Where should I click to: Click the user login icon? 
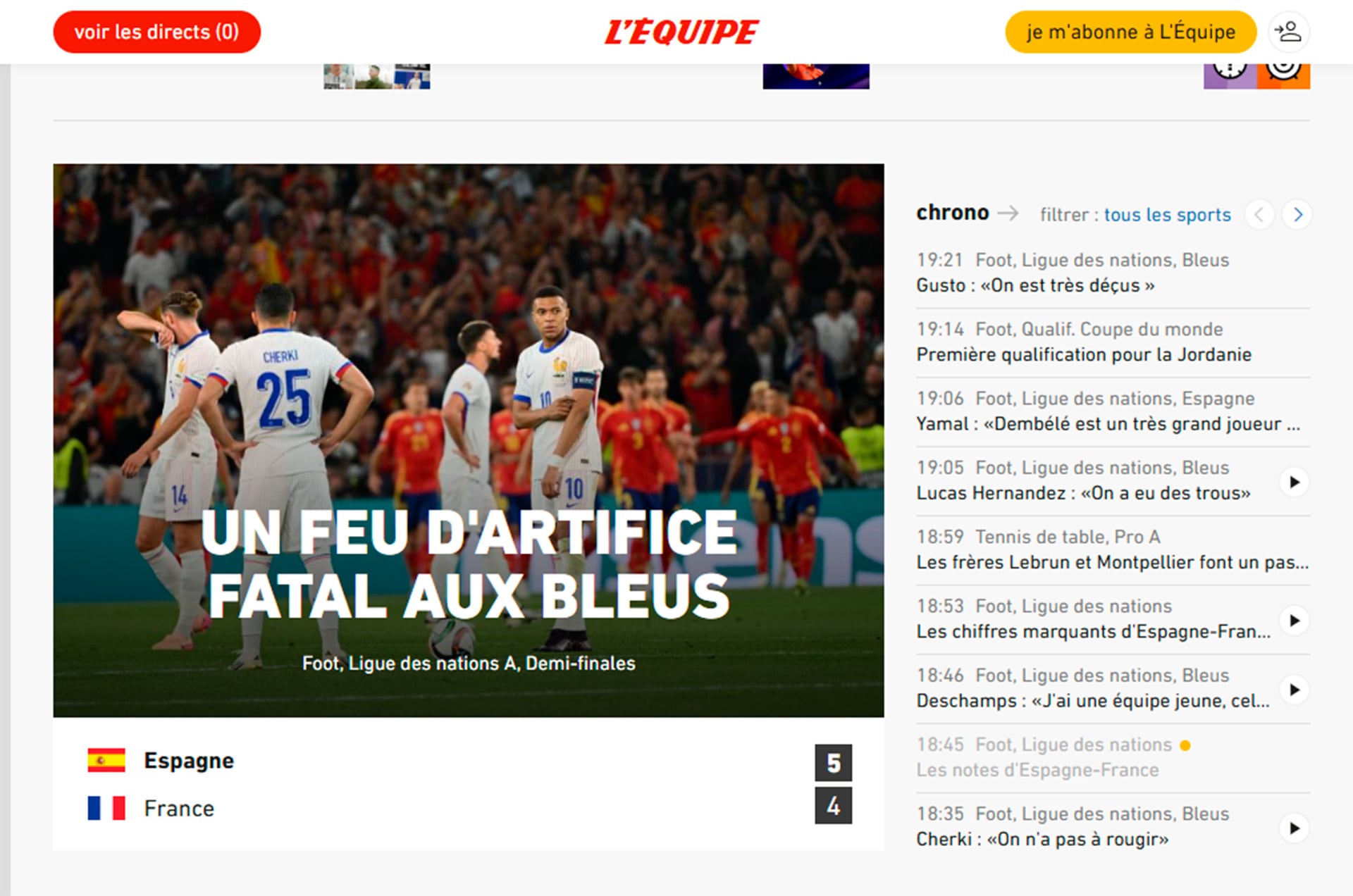pyautogui.click(x=1289, y=32)
